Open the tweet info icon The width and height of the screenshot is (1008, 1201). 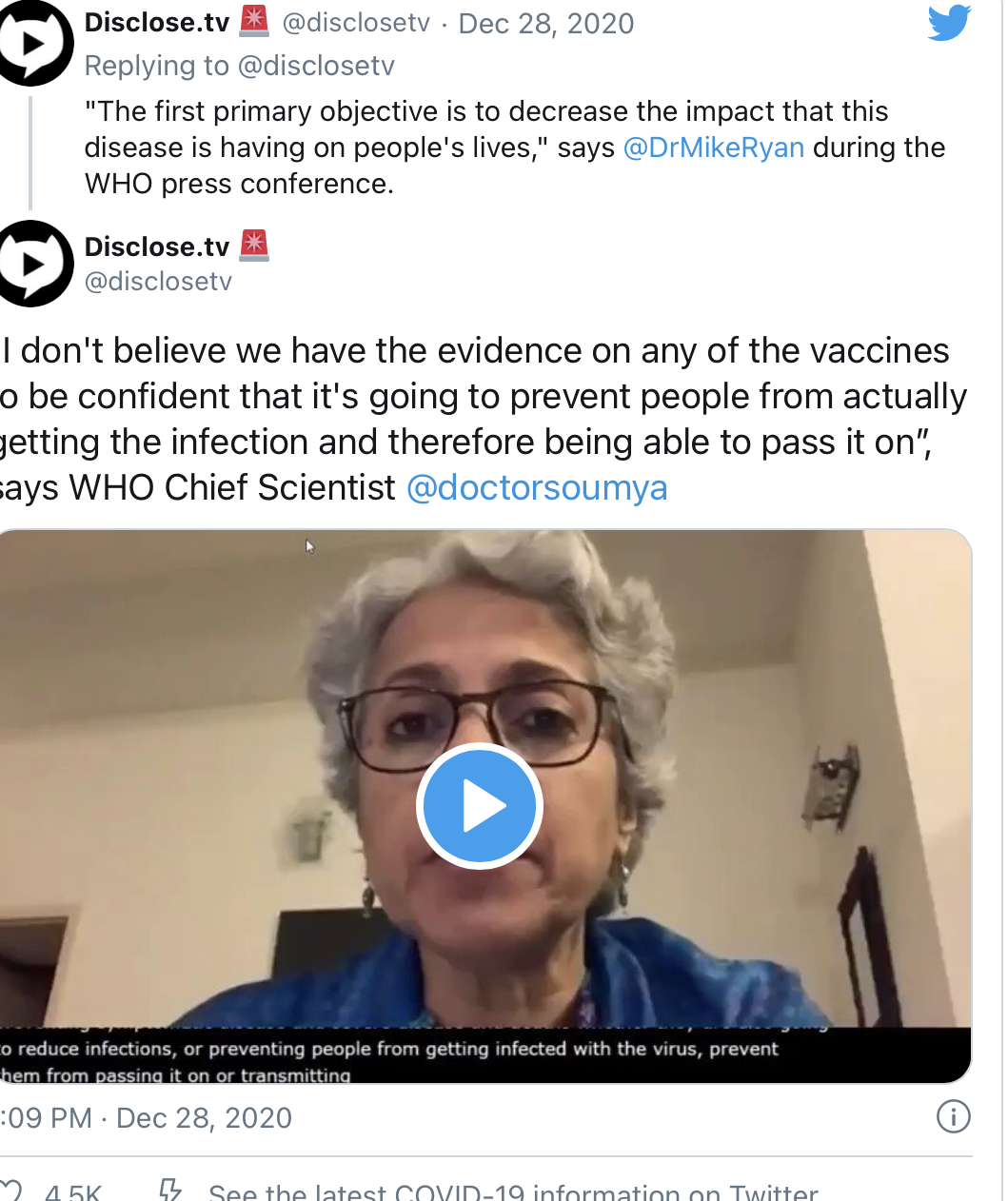pos(953,1116)
